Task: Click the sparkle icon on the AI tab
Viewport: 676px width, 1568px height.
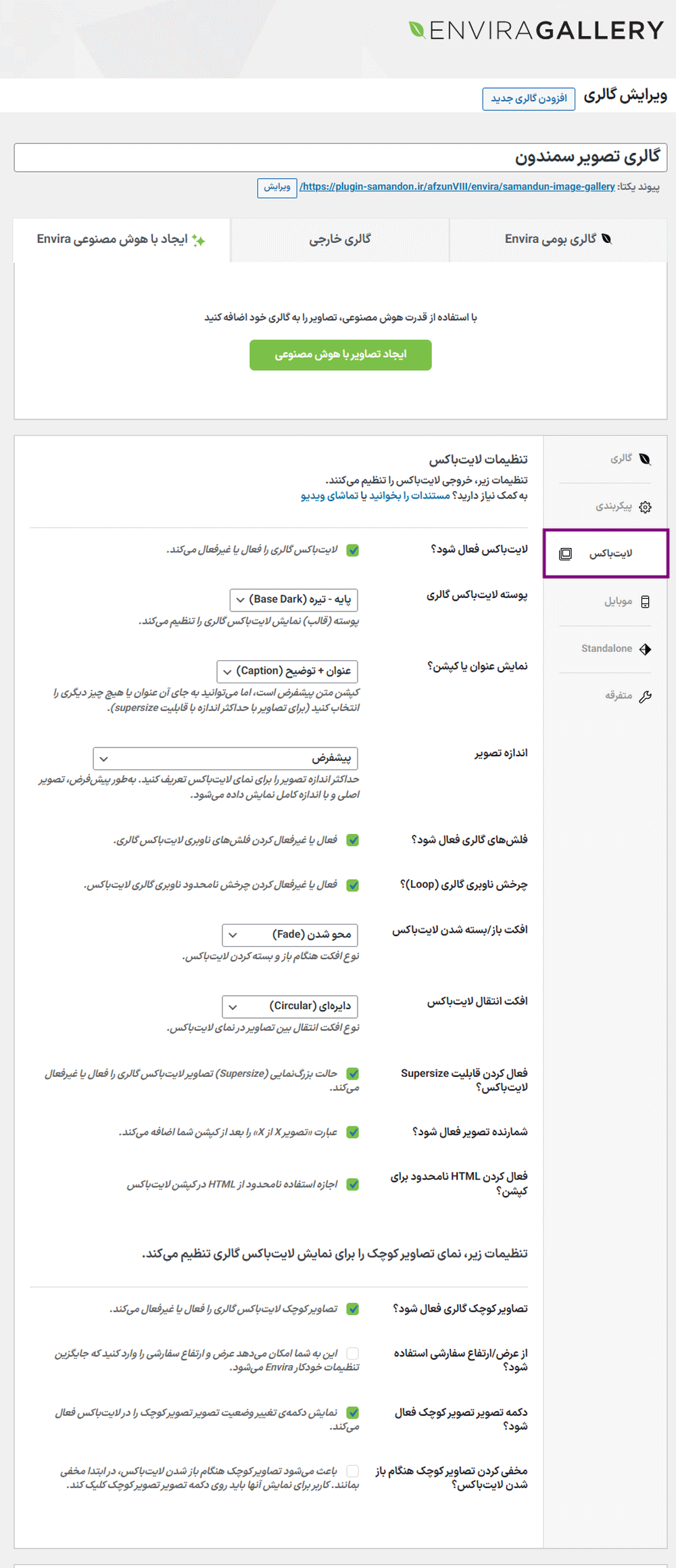Action: (x=198, y=240)
